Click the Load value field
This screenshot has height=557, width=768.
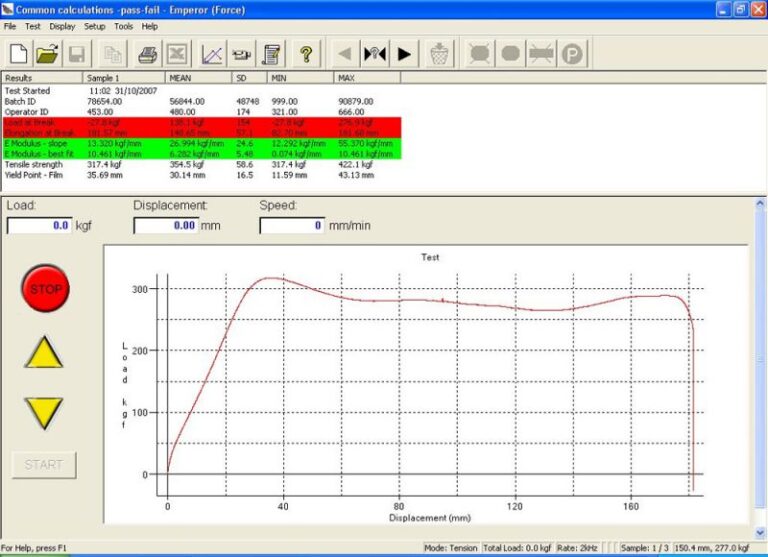(x=39, y=226)
